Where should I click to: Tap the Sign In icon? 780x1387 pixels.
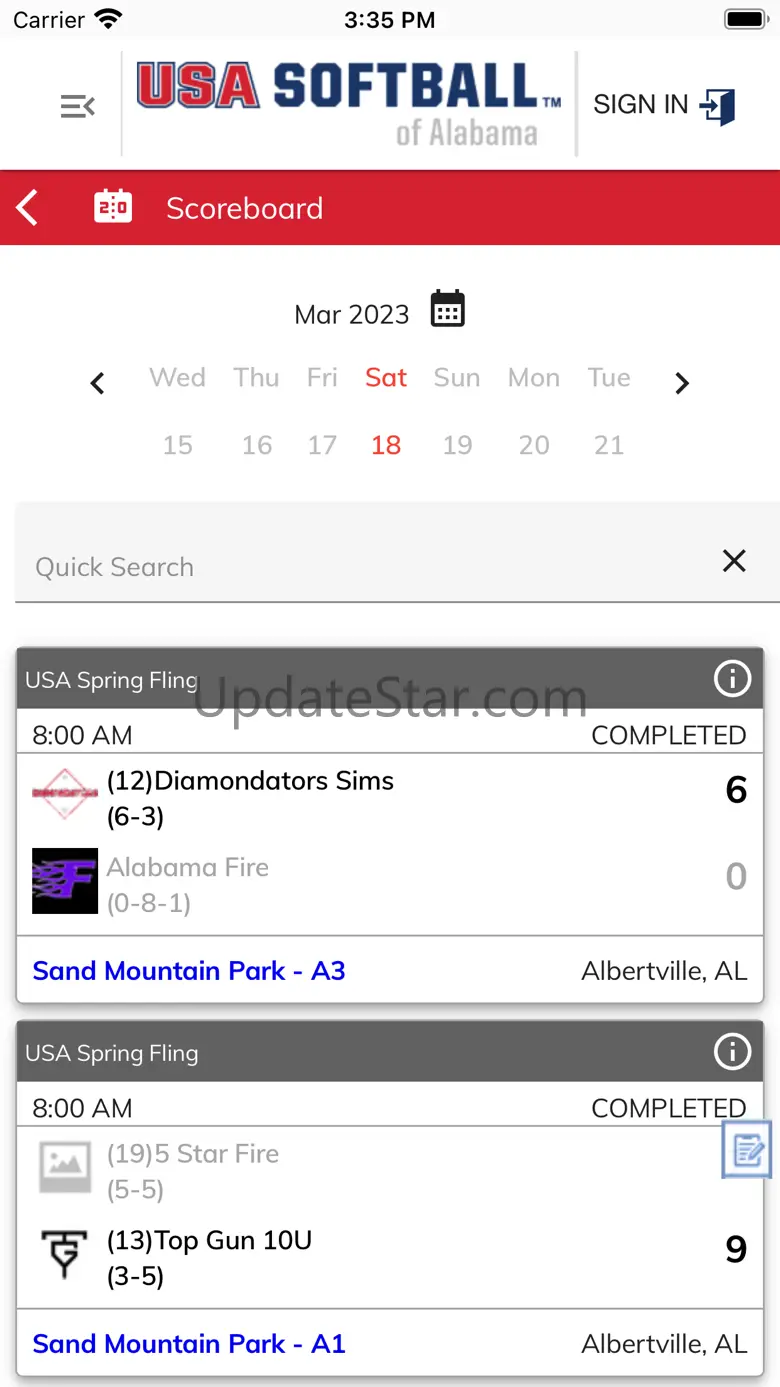pyautogui.click(x=717, y=105)
